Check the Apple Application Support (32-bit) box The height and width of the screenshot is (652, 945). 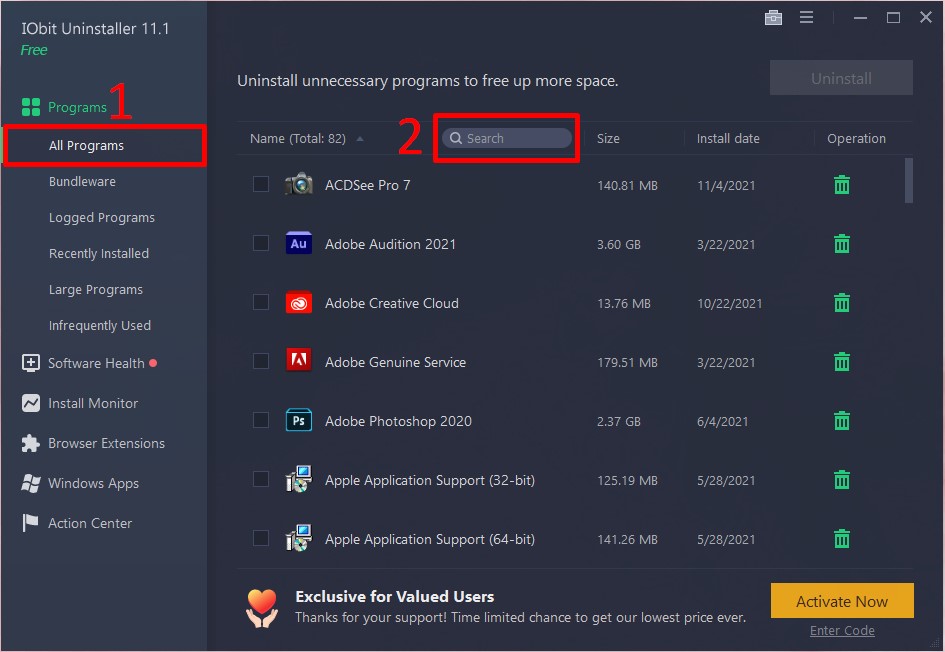[261, 479]
